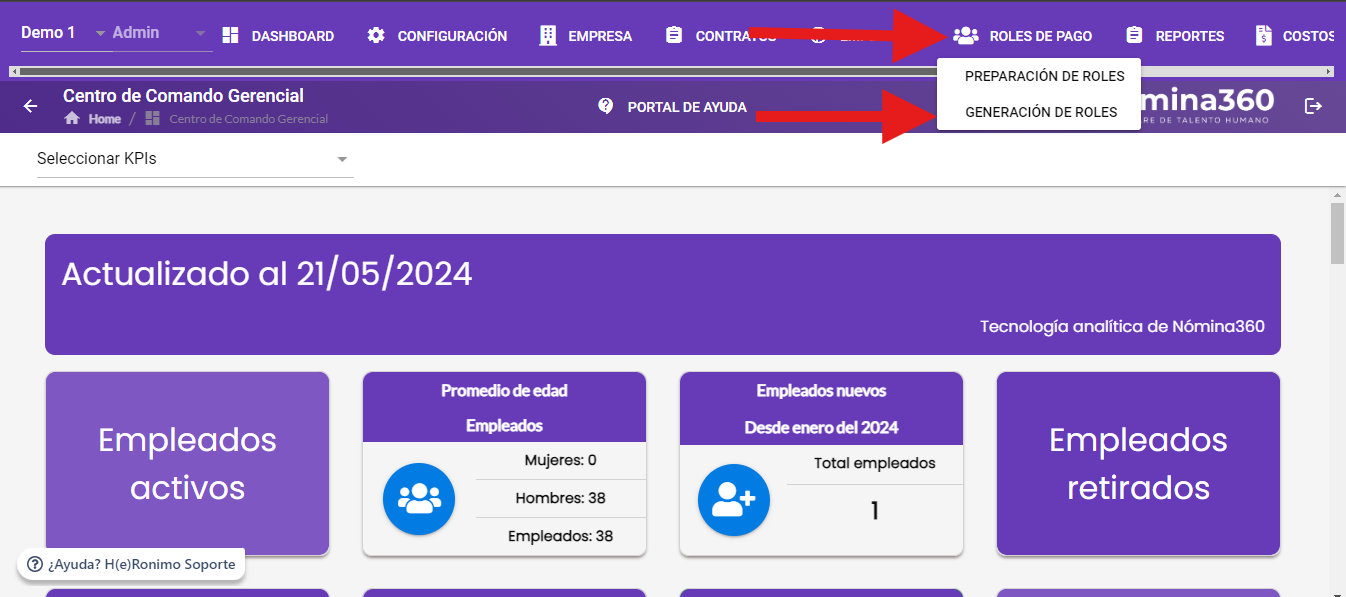Open the Demo 1 company dropdown
Viewport: 1346px width, 597px height.
[x=64, y=33]
